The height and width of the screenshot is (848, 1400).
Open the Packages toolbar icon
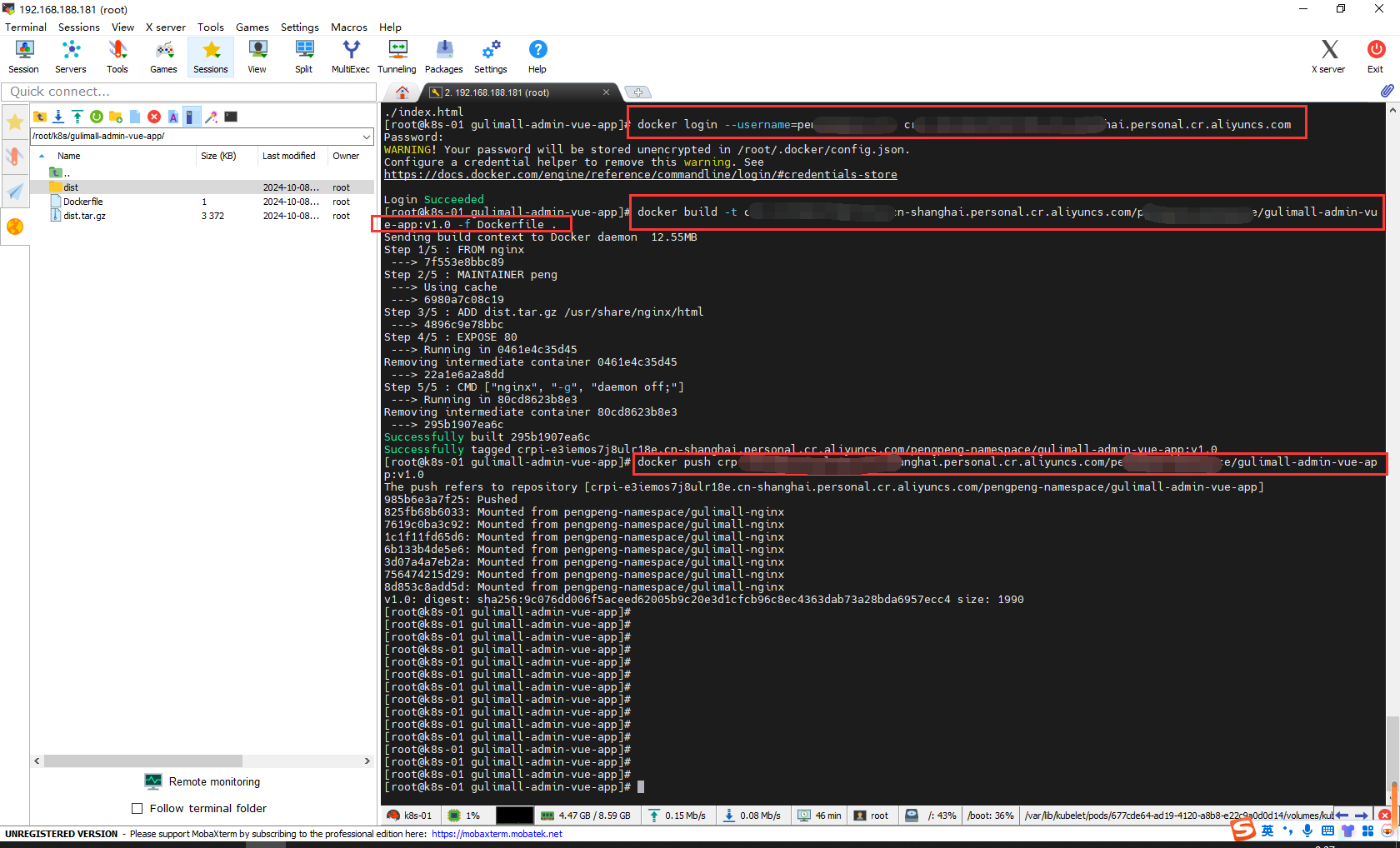pos(444,57)
